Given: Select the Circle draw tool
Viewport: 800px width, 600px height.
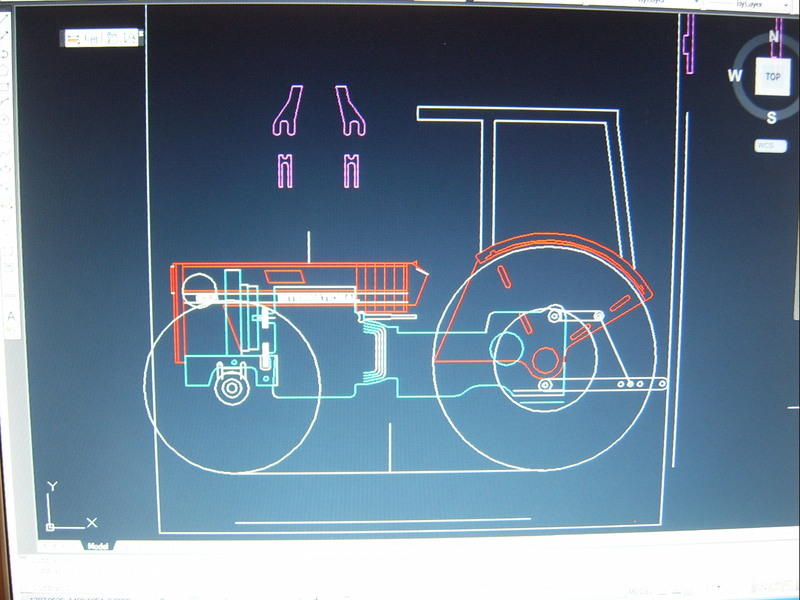Looking at the screenshot, I should click(5, 120).
